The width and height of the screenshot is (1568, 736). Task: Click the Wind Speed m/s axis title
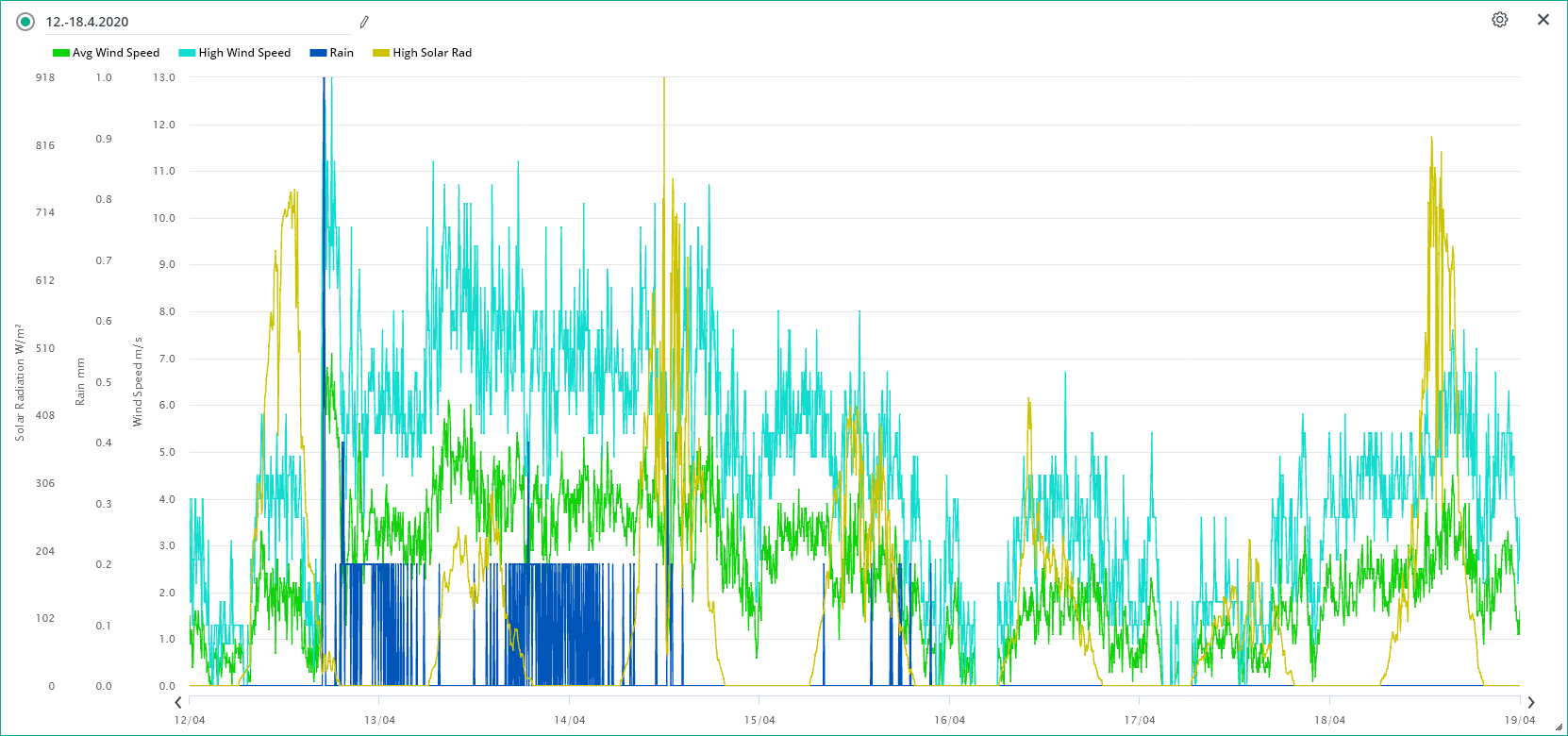138,381
